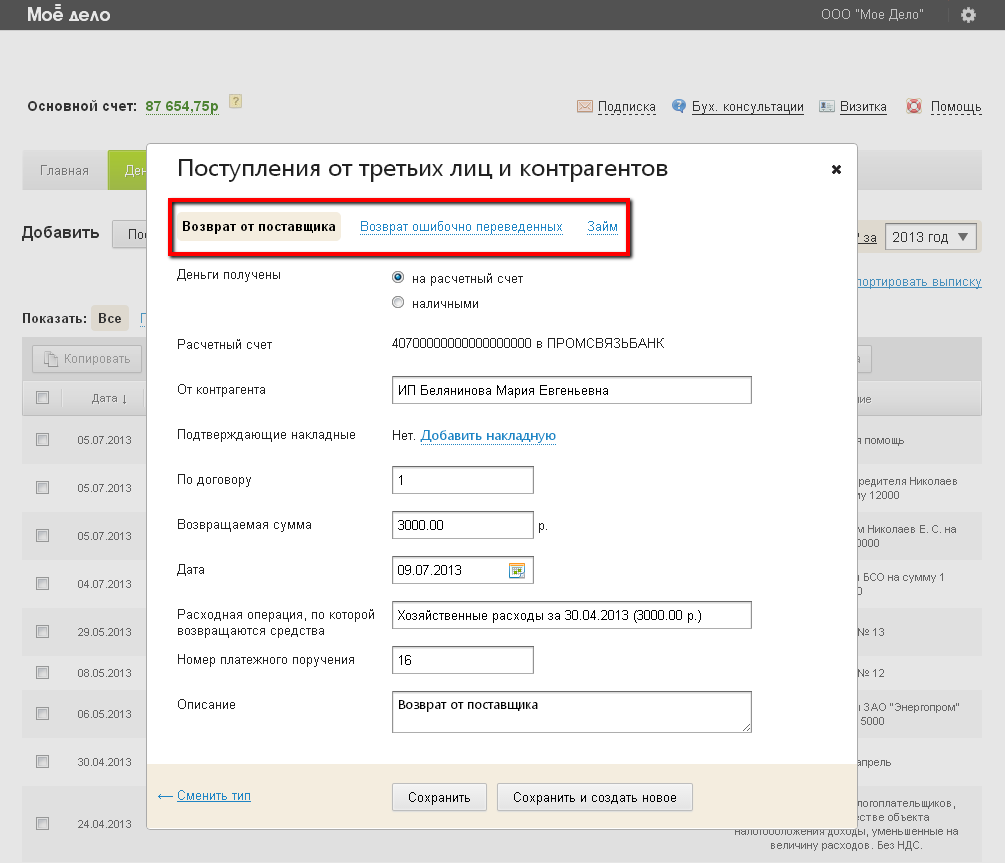Viewport: 1005px width, 863px height.
Task: Open the Главная tab
Action: click(x=65, y=171)
